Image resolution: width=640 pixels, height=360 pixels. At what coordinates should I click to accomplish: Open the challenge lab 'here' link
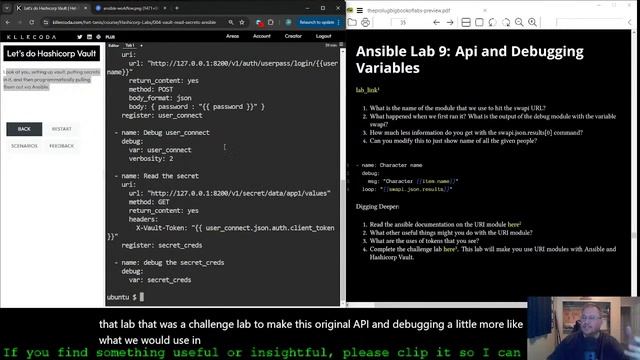click(450, 249)
